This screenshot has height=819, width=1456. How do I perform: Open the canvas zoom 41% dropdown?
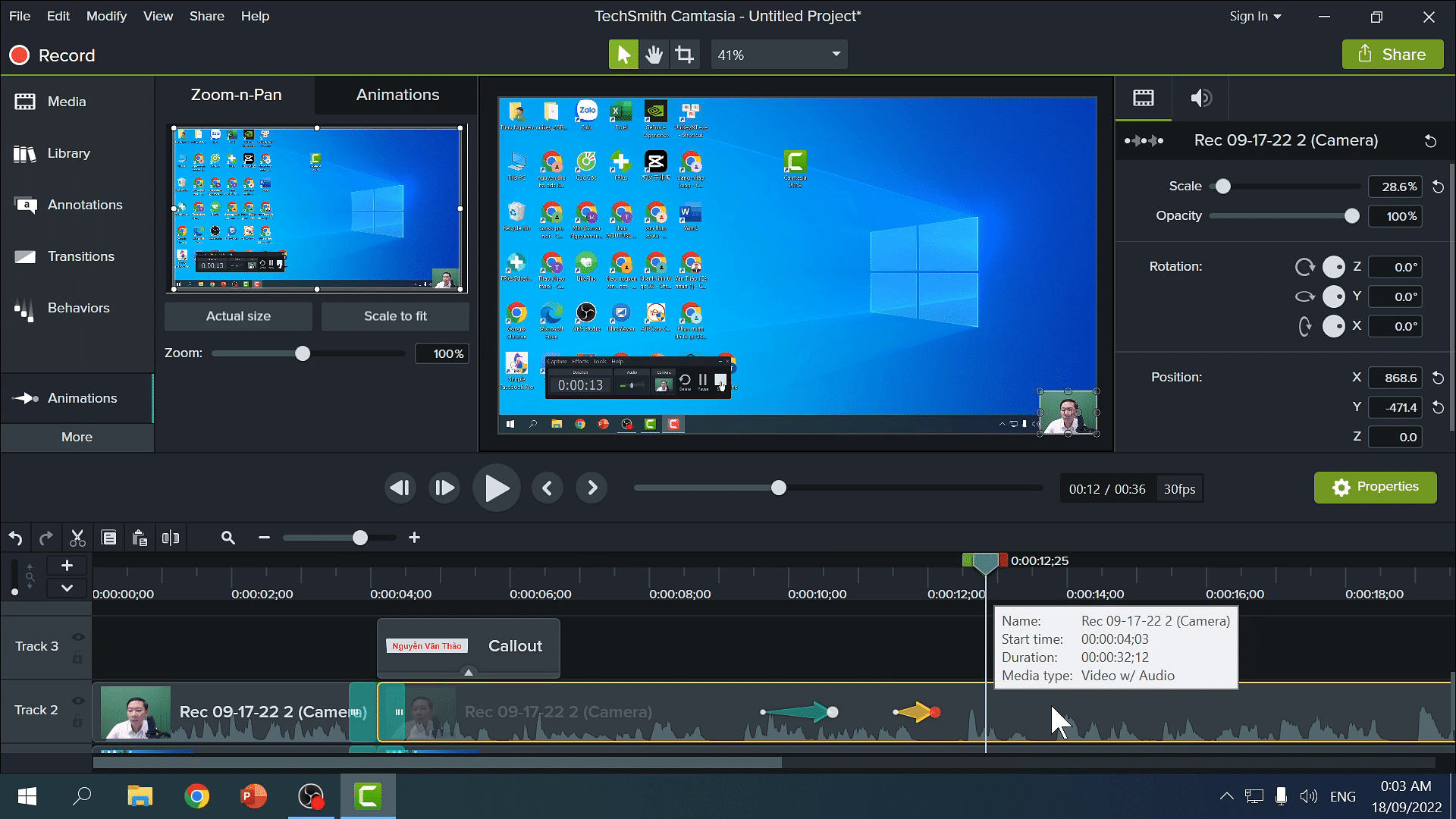(x=779, y=55)
